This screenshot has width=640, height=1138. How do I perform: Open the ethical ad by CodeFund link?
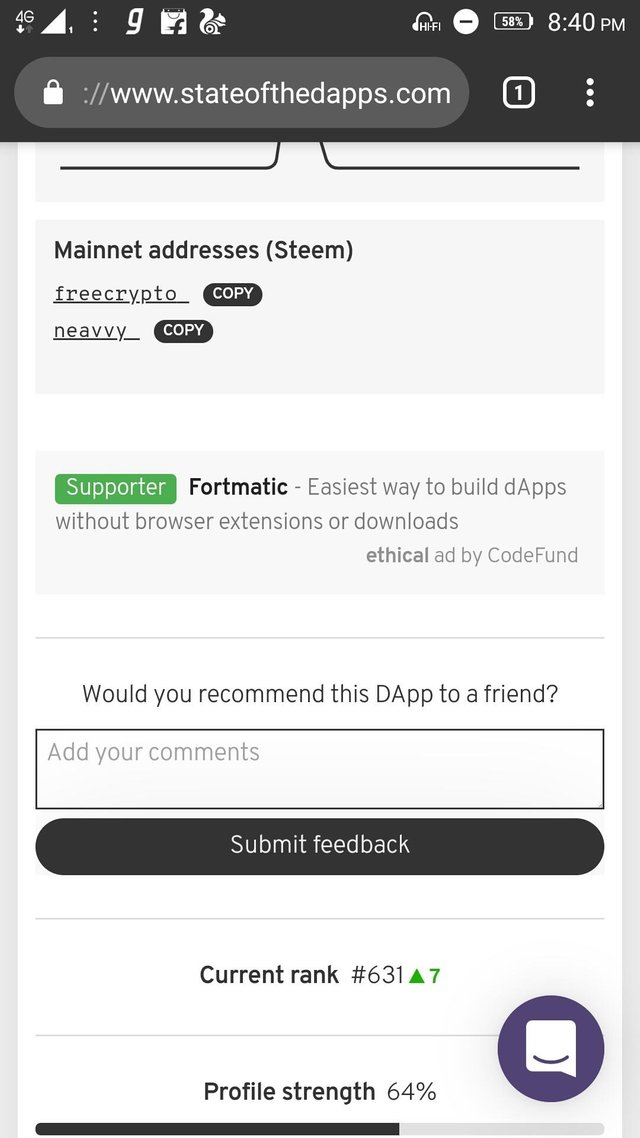click(472, 555)
